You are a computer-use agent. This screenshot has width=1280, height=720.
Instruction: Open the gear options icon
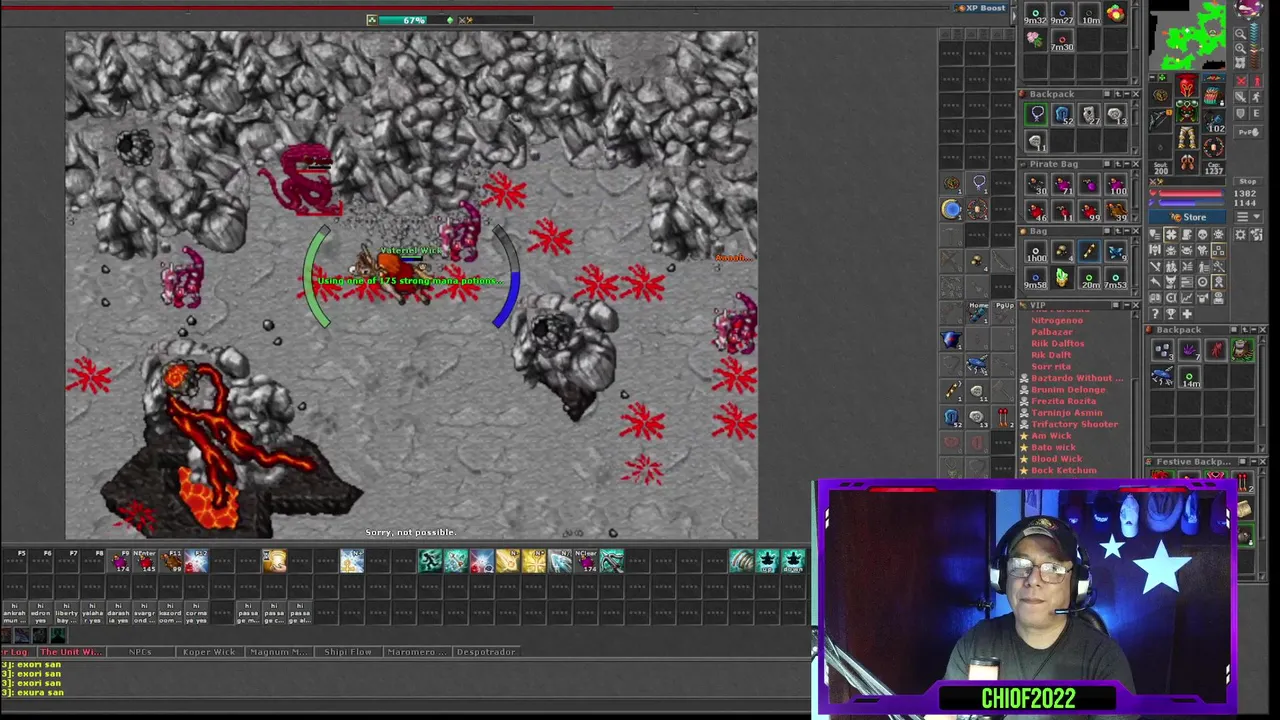[x=1241, y=235]
